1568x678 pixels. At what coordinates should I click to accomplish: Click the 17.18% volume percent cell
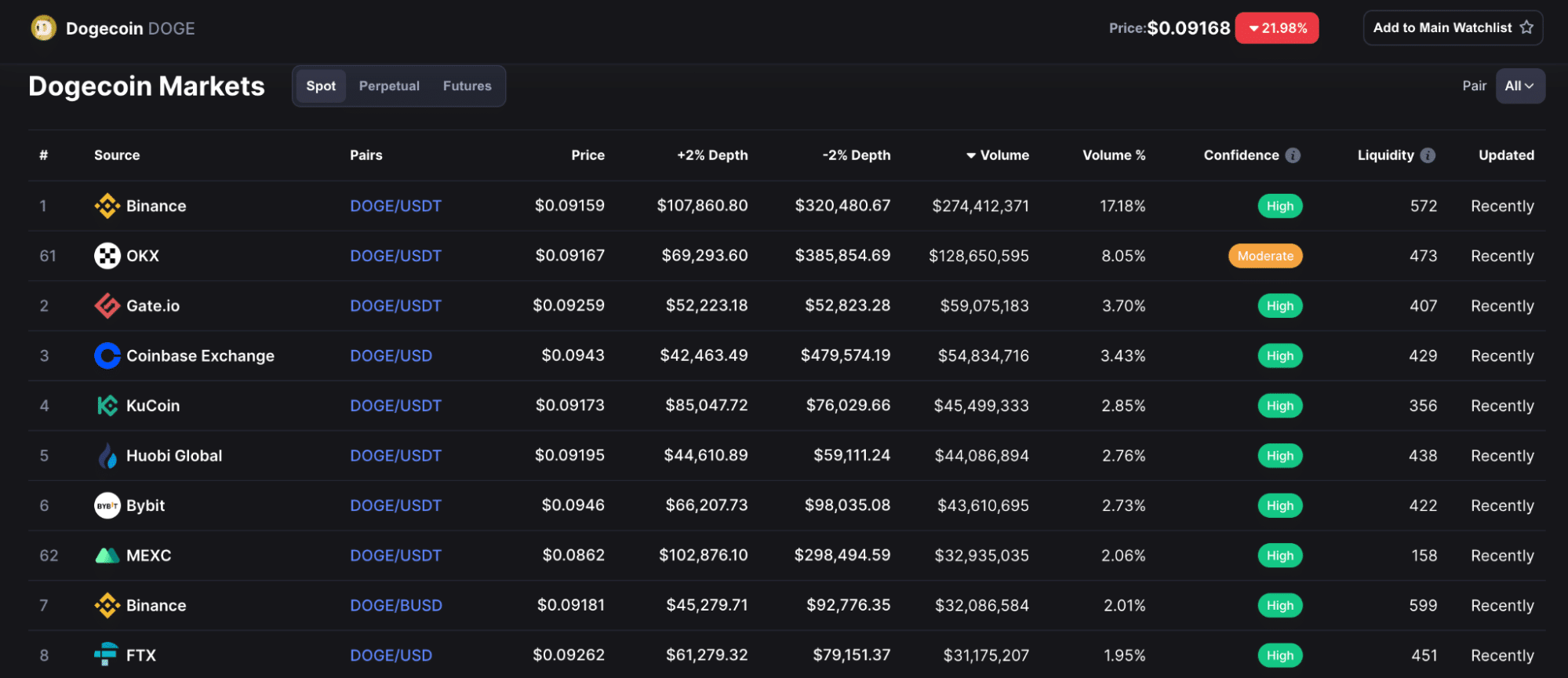pos(1122,206)
